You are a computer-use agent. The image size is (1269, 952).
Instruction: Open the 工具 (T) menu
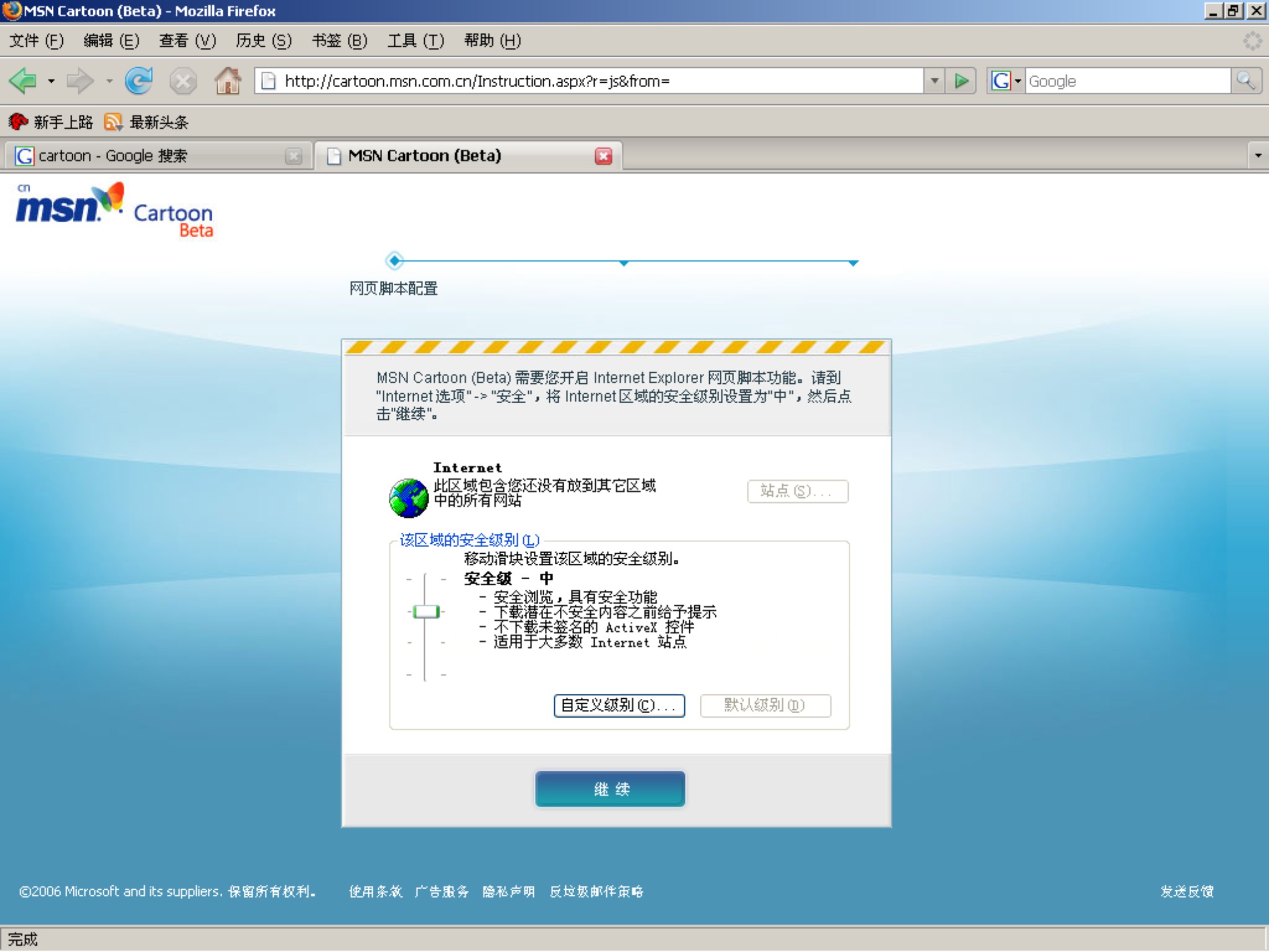[415, 41]
